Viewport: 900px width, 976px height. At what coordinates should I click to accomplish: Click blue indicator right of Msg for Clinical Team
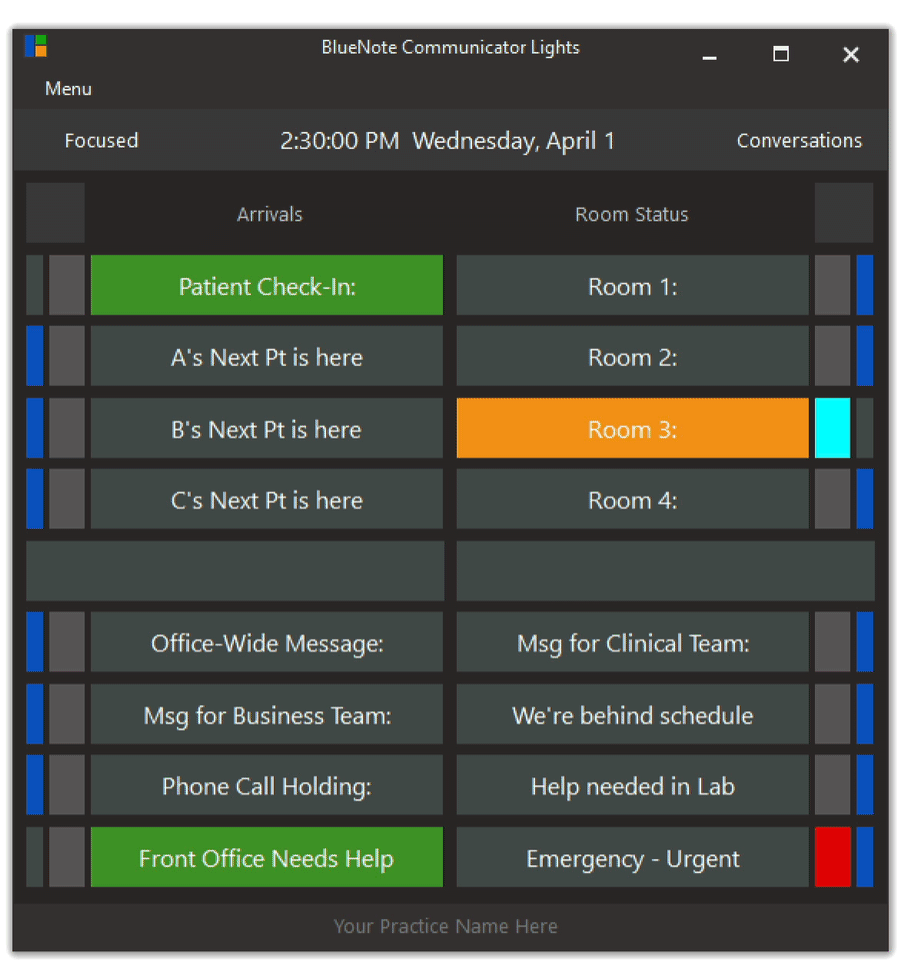pos(865,642)
